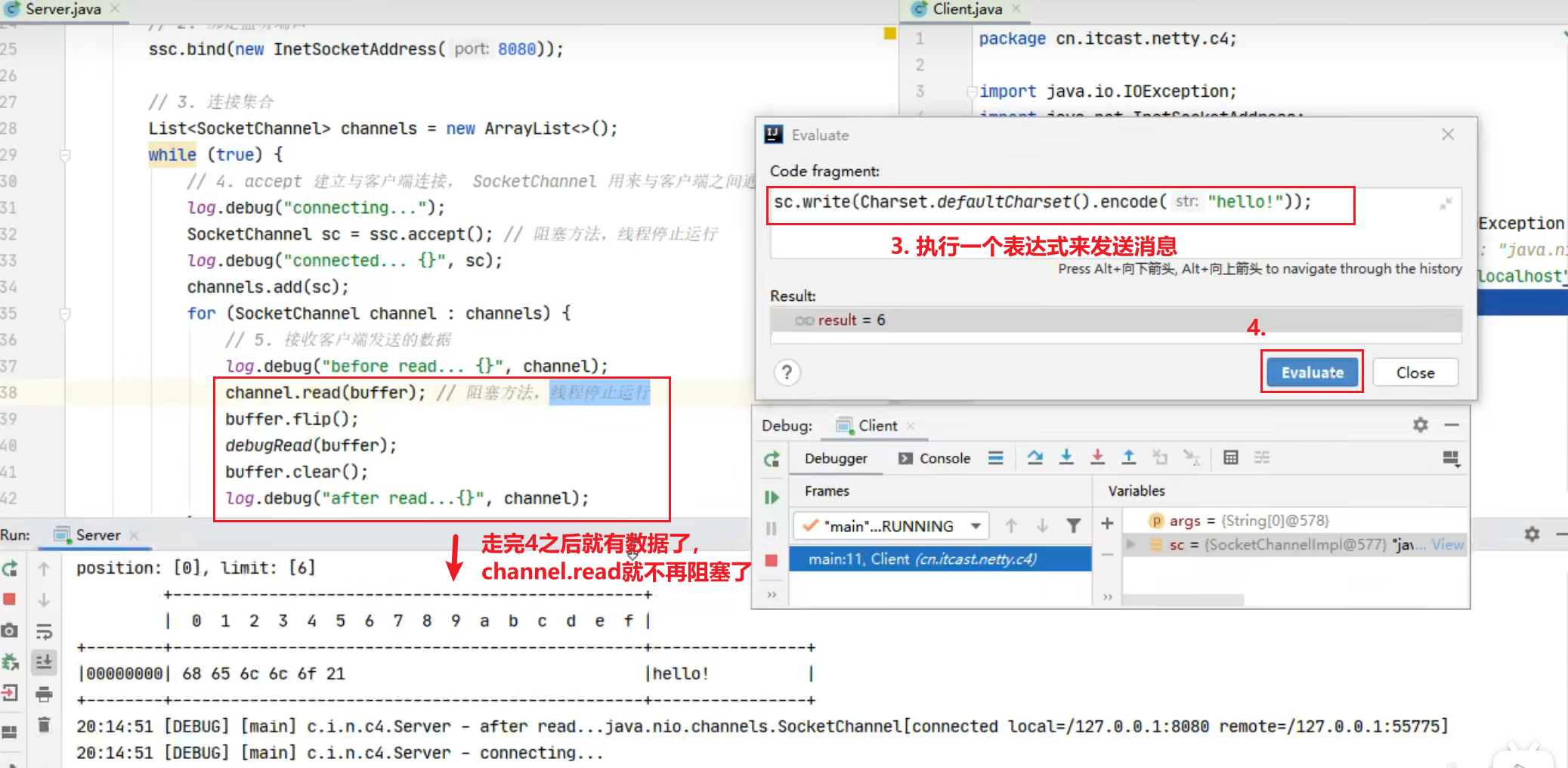Rerun the Client debug session
The height and width of the screenshot is (768, 1568).
771,459
